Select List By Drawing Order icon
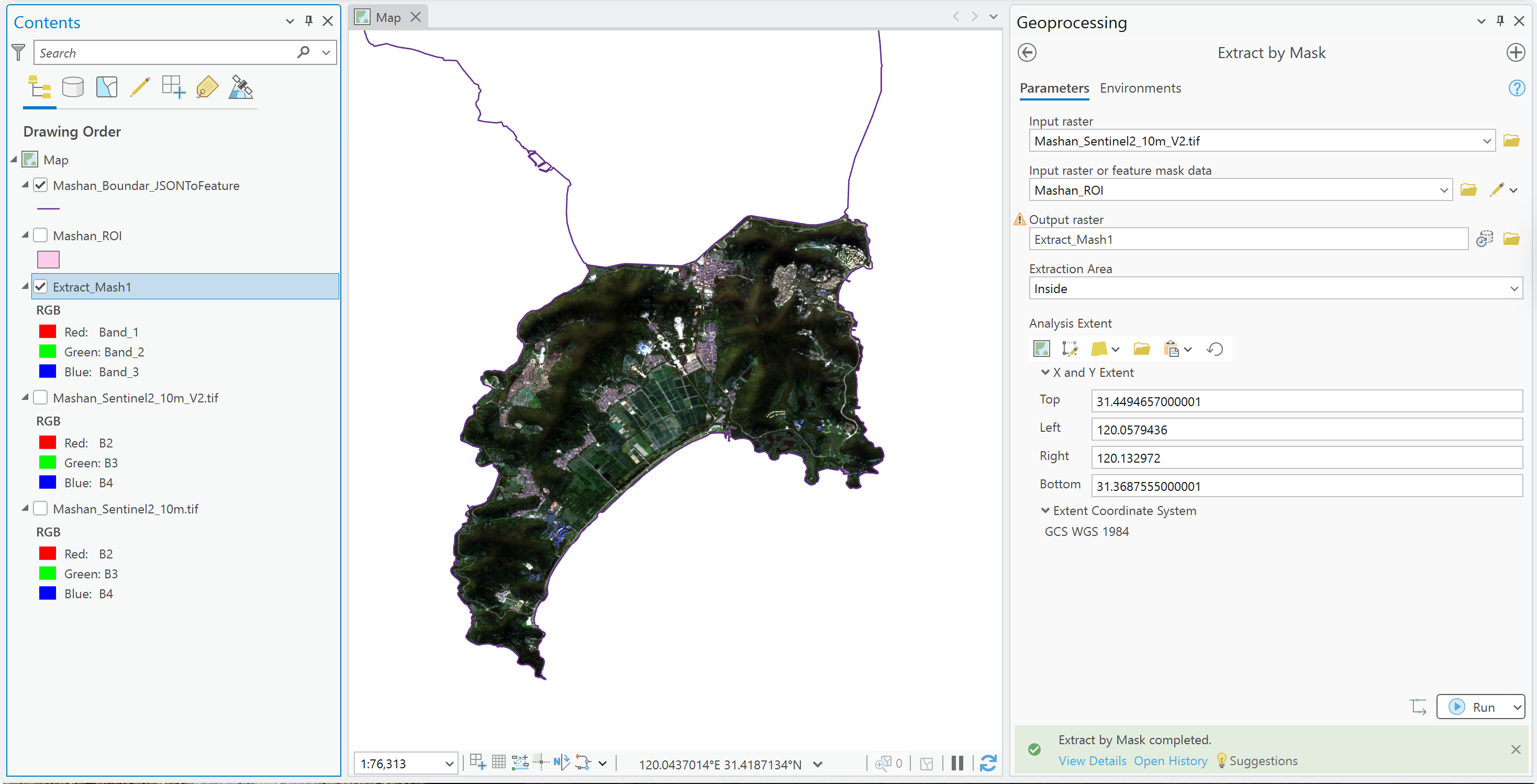 click(x=39, y=88)
